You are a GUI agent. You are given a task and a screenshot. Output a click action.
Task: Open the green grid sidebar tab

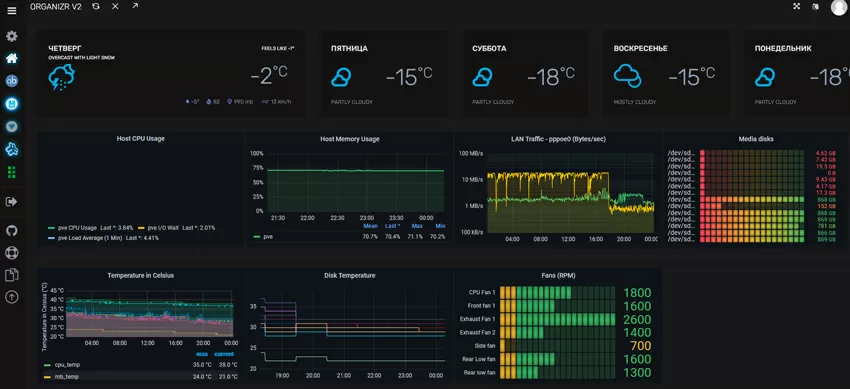[11, 172]
